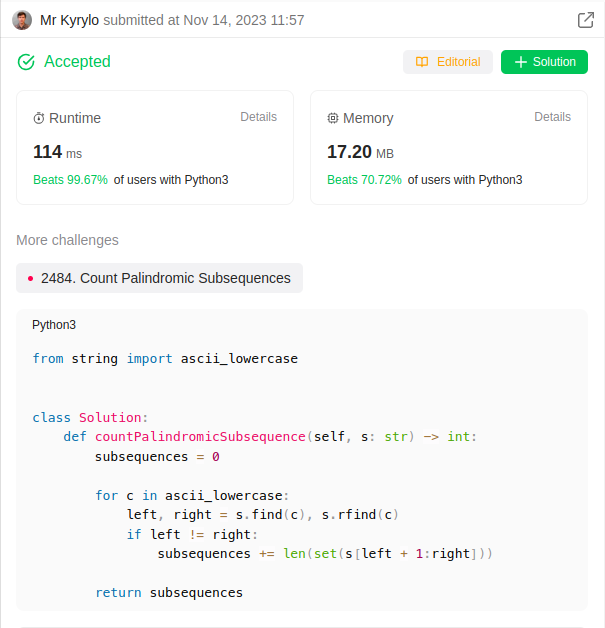The height and width of the screenshot is (628, 605).
Task: Click Beats 99.67% runtime text
Action: coord(70,180)
